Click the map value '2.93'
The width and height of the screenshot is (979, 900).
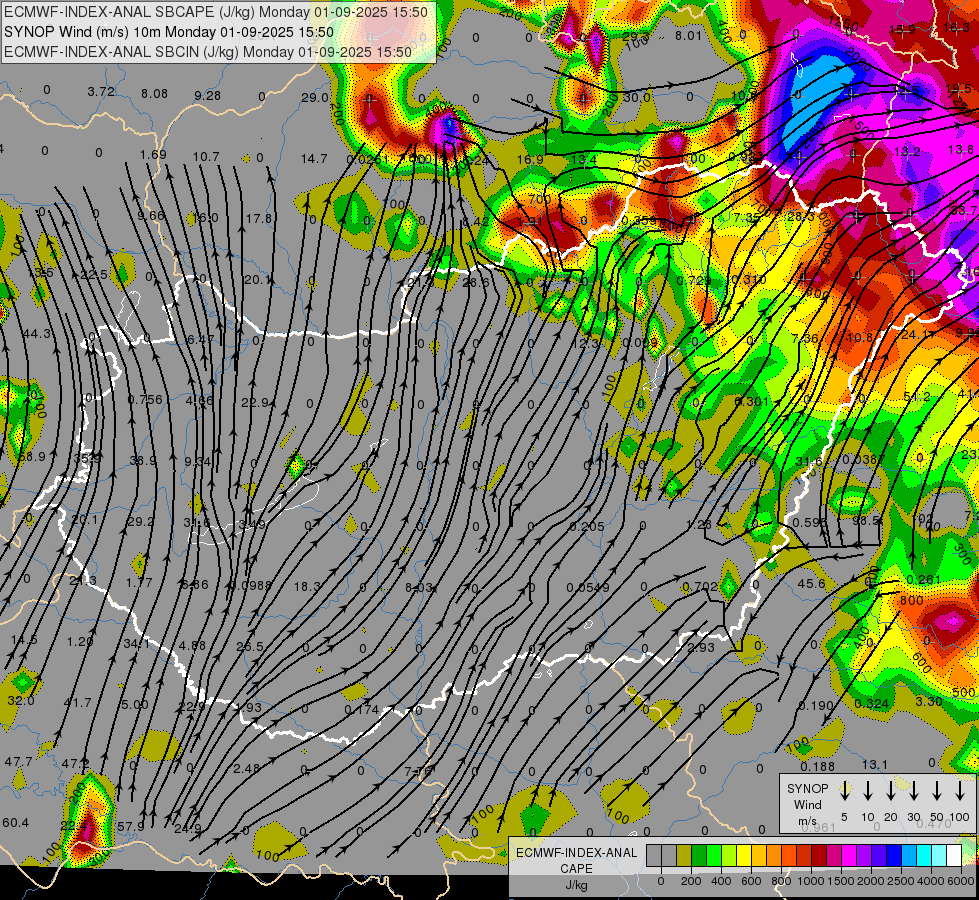[701, 648]
